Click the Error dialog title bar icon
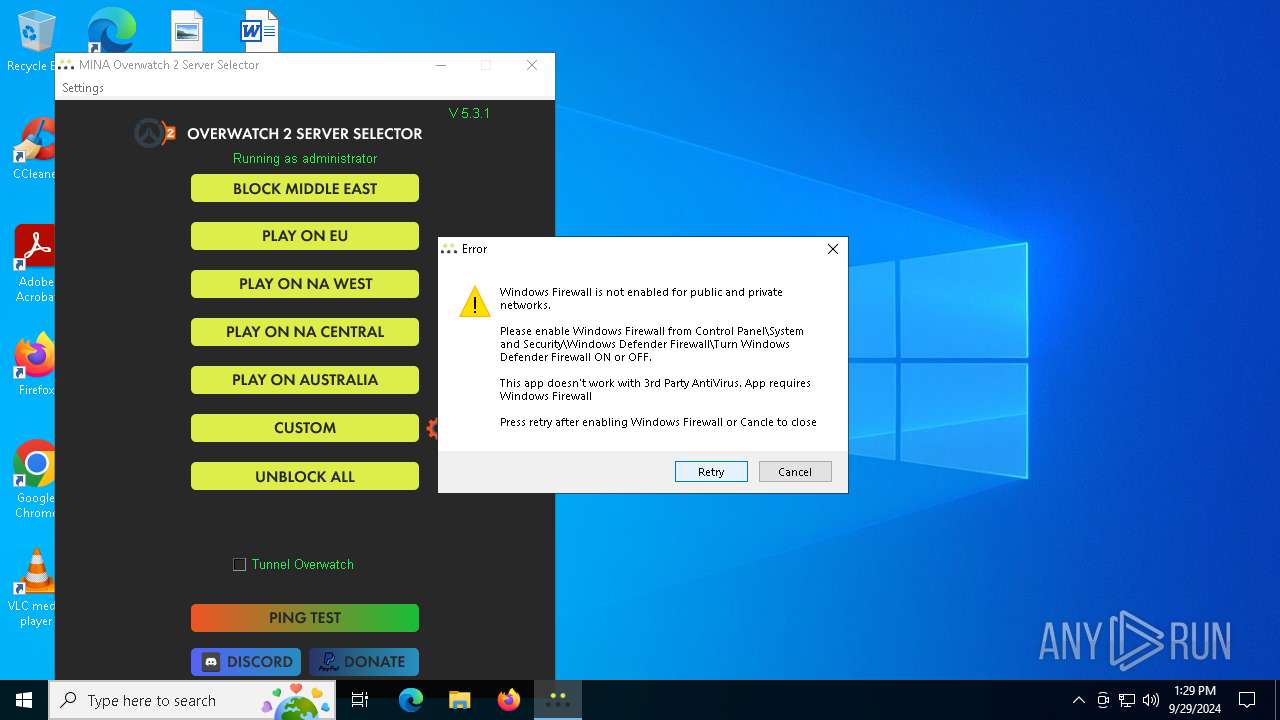 point(449,249)
